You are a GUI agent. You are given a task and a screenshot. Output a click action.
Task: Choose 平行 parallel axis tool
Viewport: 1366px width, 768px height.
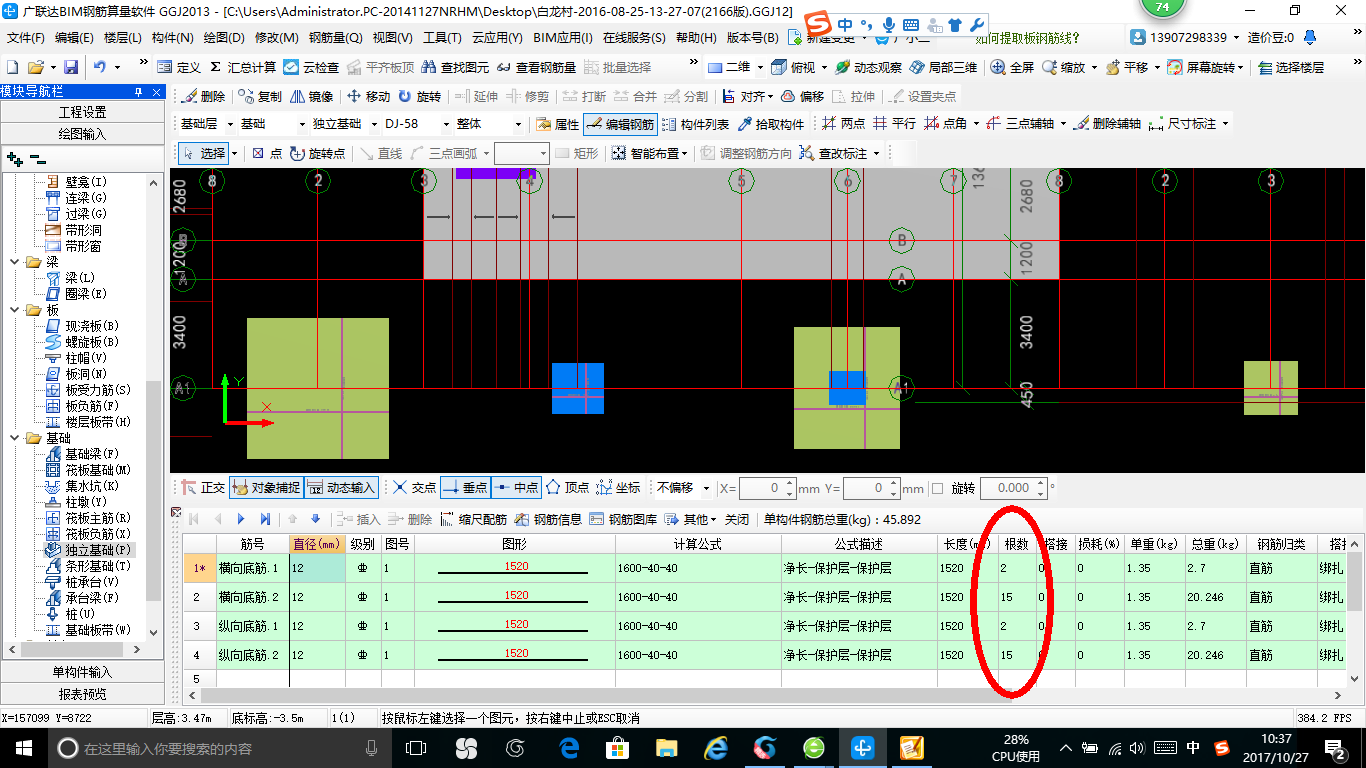(894, 124)
